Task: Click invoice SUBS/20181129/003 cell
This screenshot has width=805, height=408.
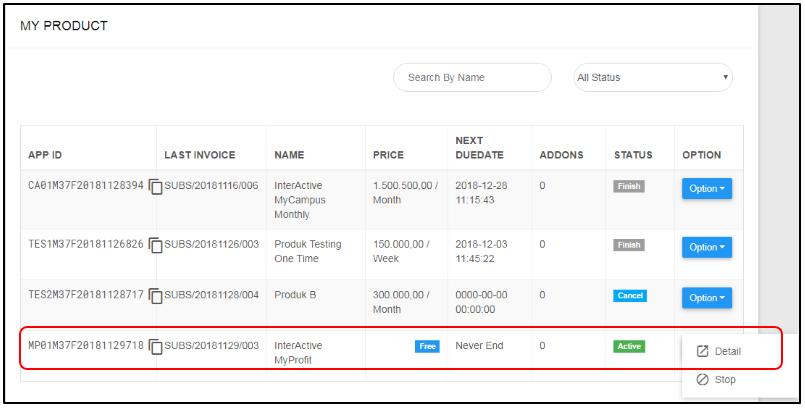Action: [x=211, y=346]
